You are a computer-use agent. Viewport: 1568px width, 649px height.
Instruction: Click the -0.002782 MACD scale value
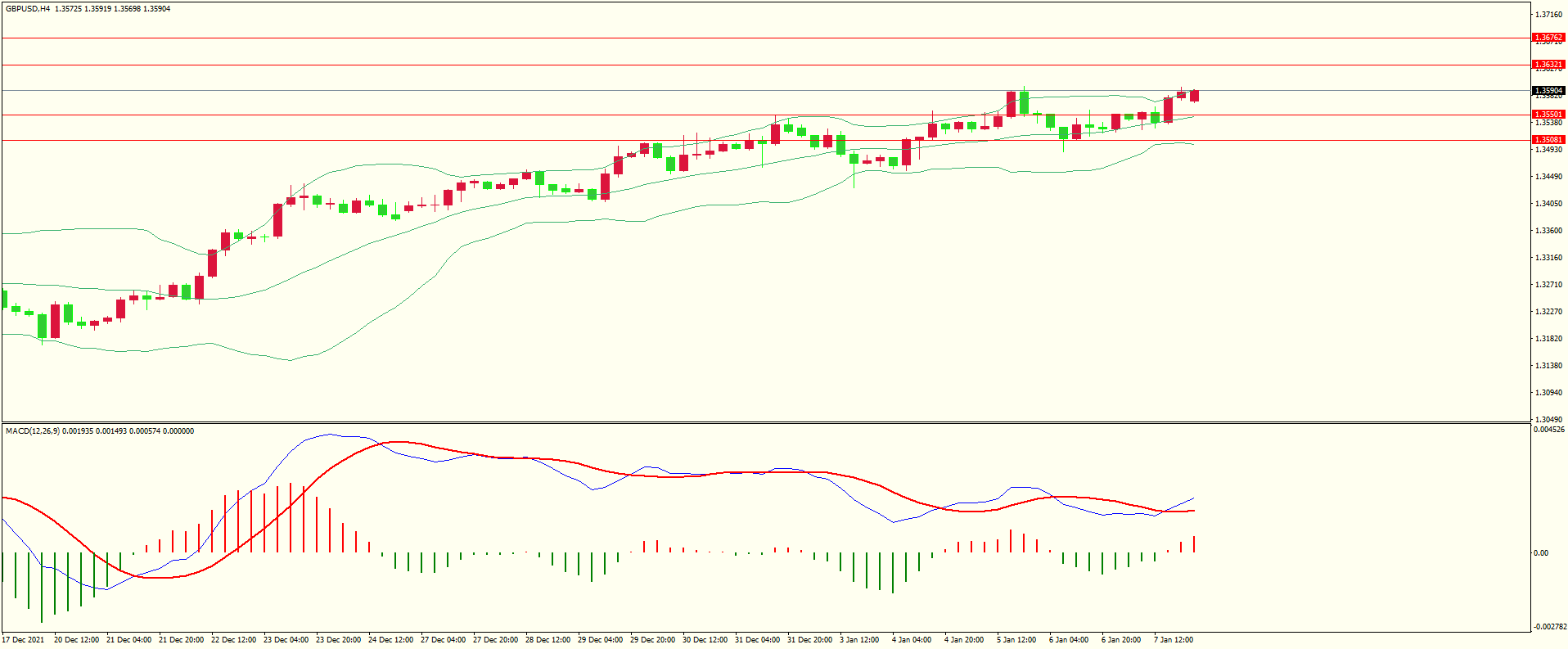pyautogui.click(x=1549, y=627)
